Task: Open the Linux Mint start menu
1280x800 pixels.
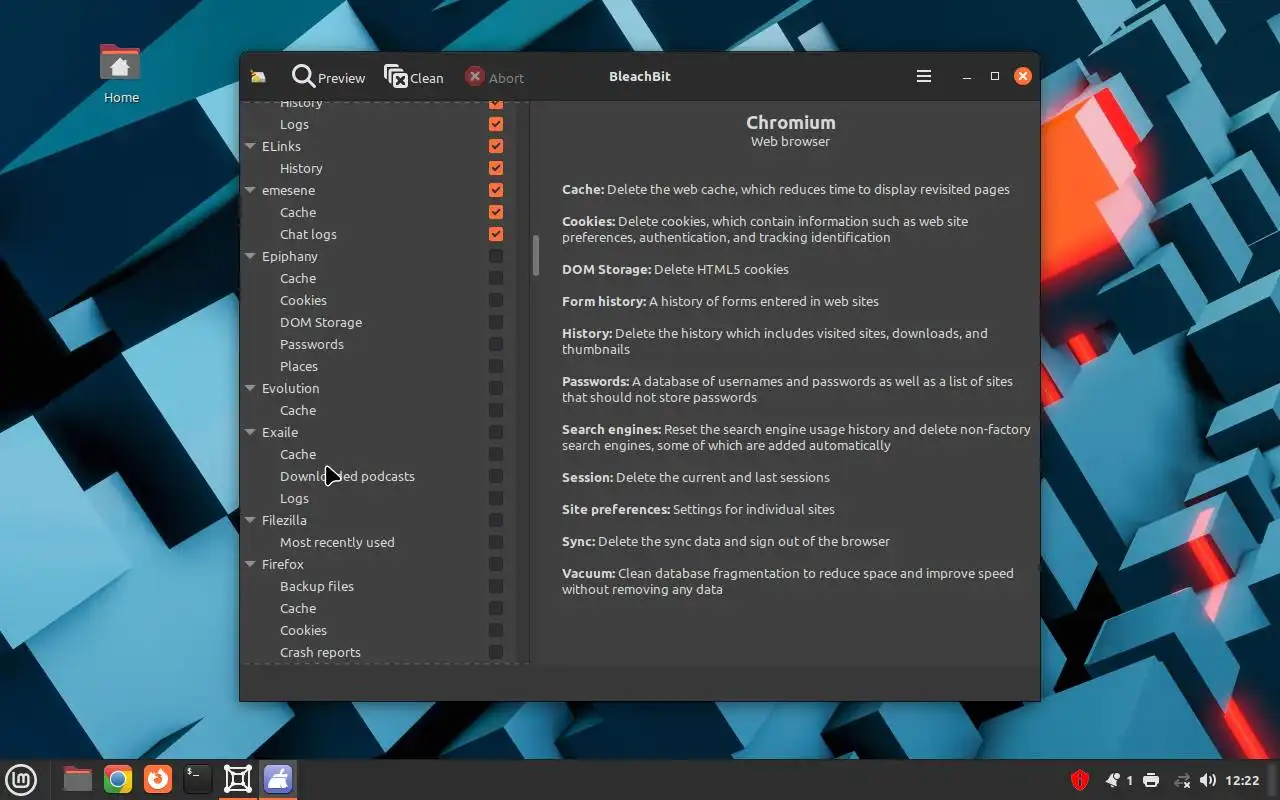Action: [x=22, y=779]
